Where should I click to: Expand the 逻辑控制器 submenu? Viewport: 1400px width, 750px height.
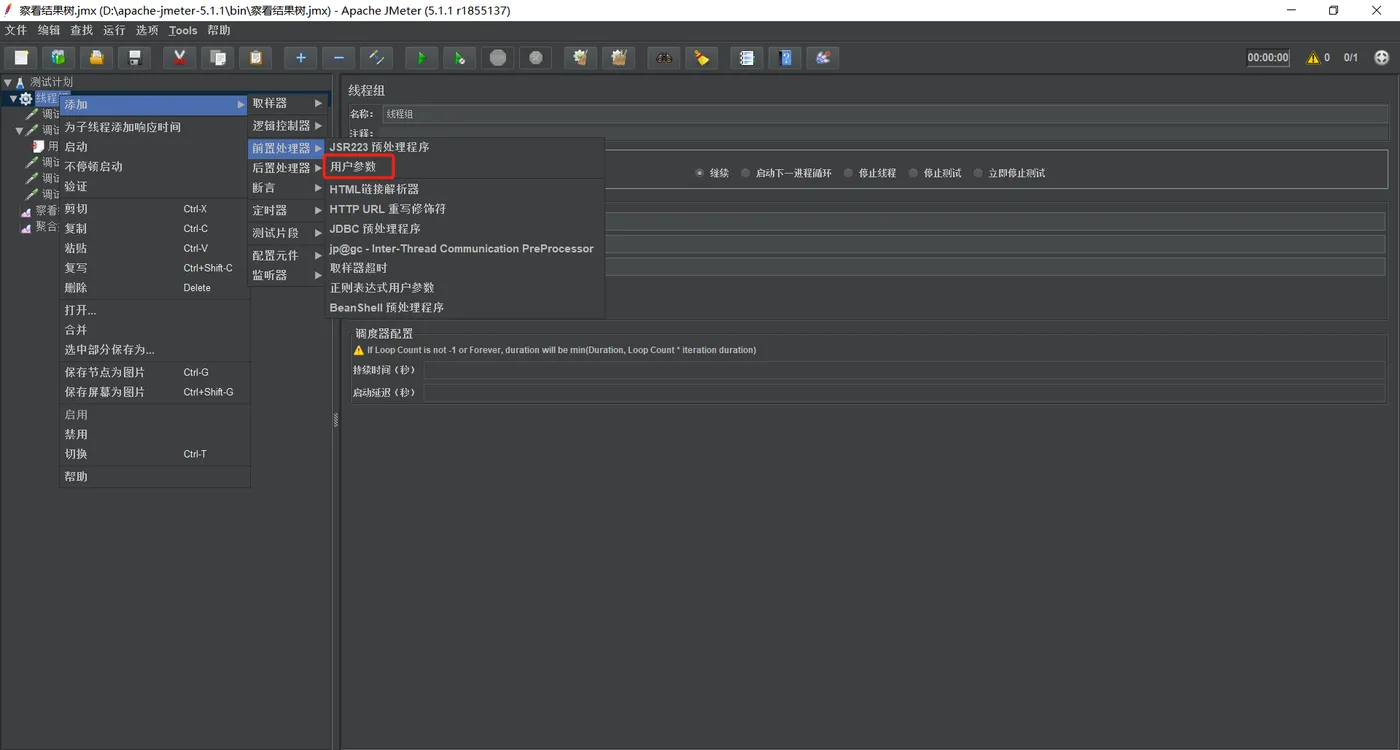click(x=287, y=126)
